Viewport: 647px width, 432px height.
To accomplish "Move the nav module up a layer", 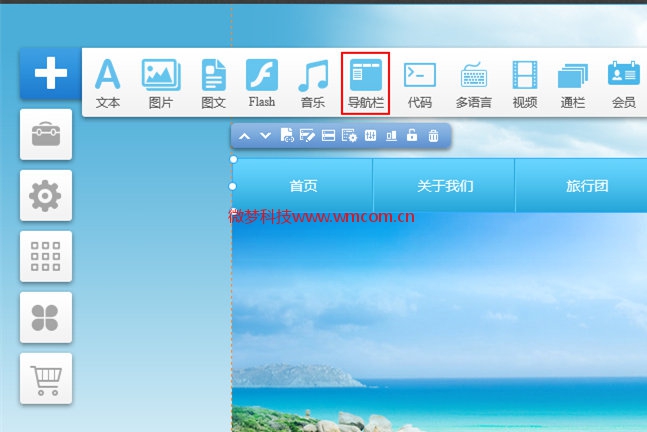I will pyautogui.click(x=245, y=136).
